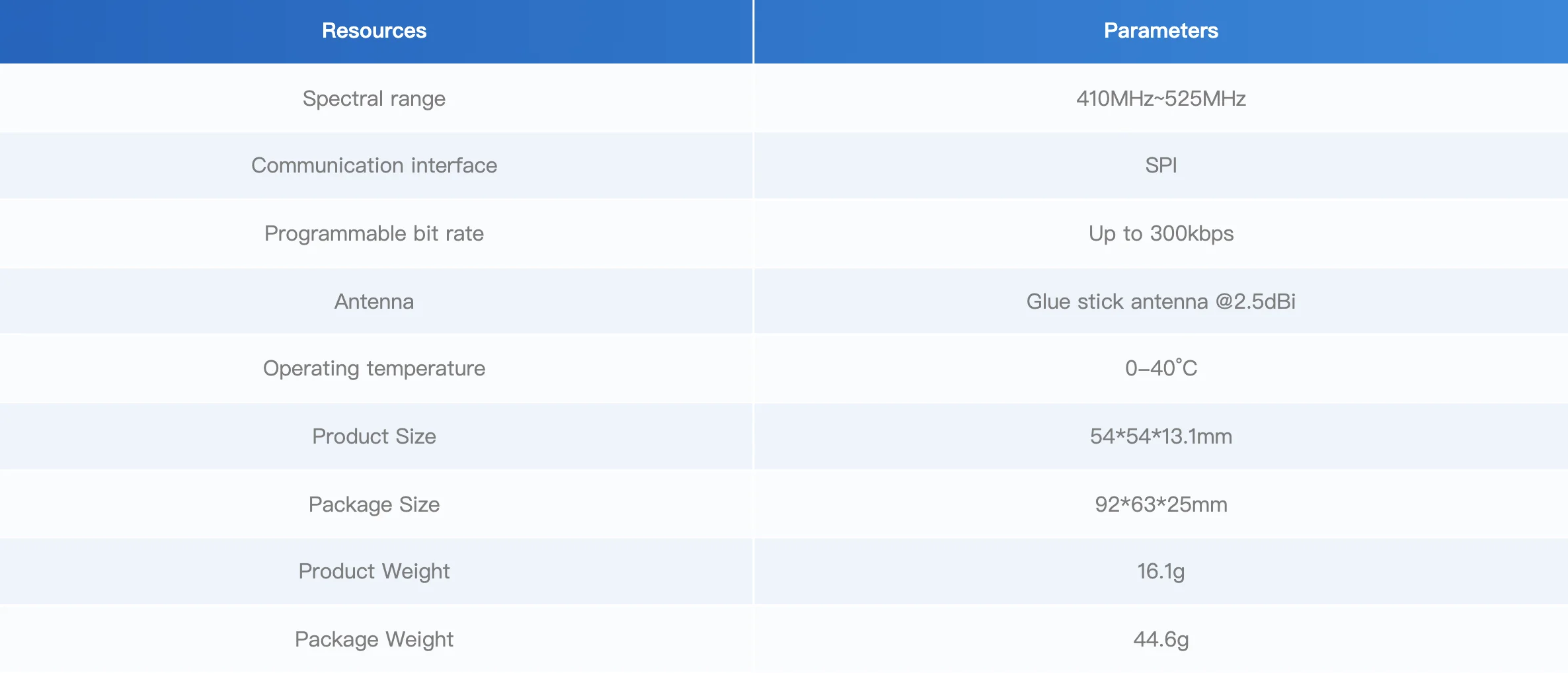The width and height of the screenshot is (1568, 673).
Task: Click the 16.1g weight value
Action: [1161, 571]
